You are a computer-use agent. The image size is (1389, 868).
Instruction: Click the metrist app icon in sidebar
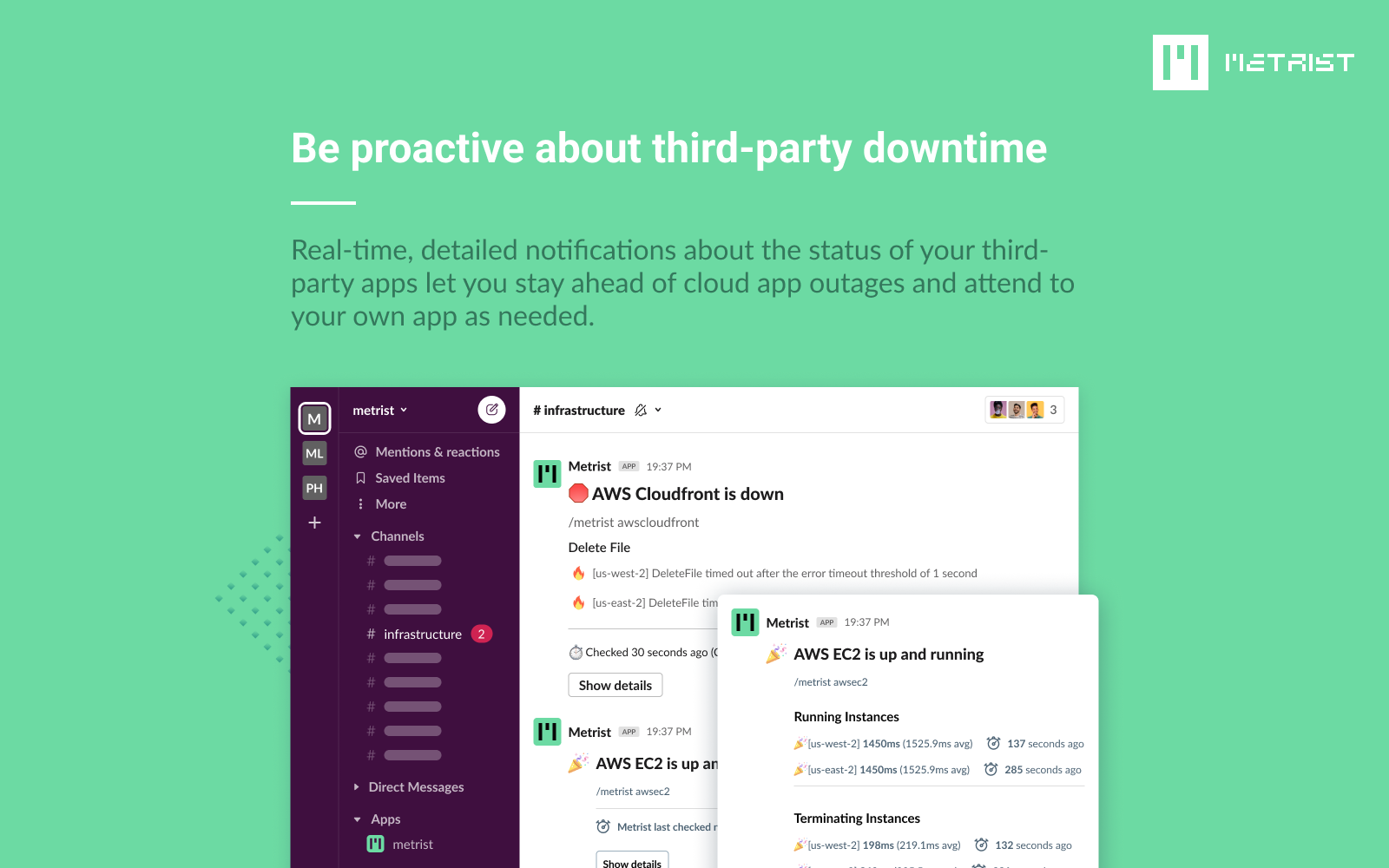point(375,844)
